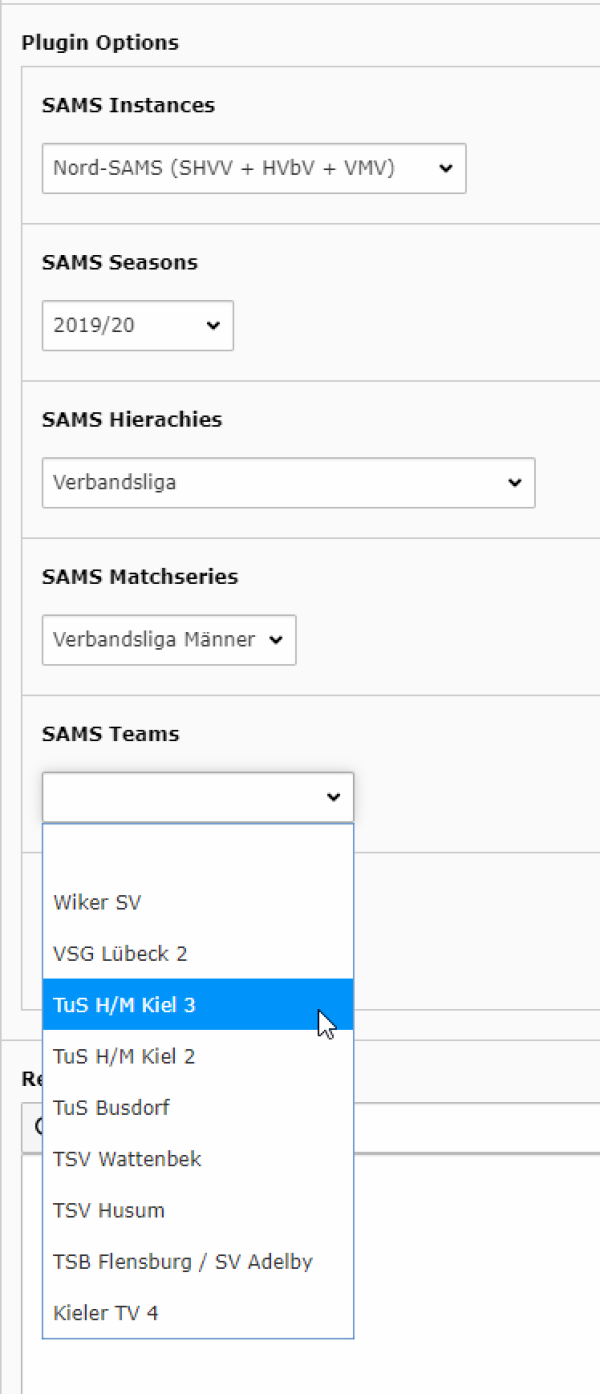Choose TSV Wattenbek from list
Image resolution: width=600 pixels, height=1394 pixels.
point(198,1159)
